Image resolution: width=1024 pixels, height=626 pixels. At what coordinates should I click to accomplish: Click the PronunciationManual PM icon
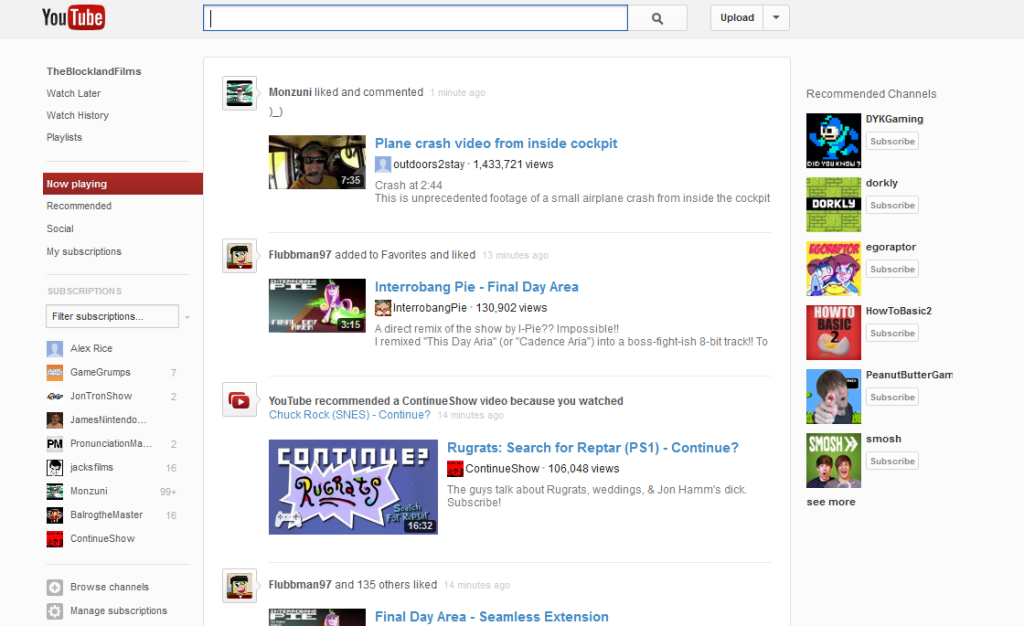click(x=55, y=444)
